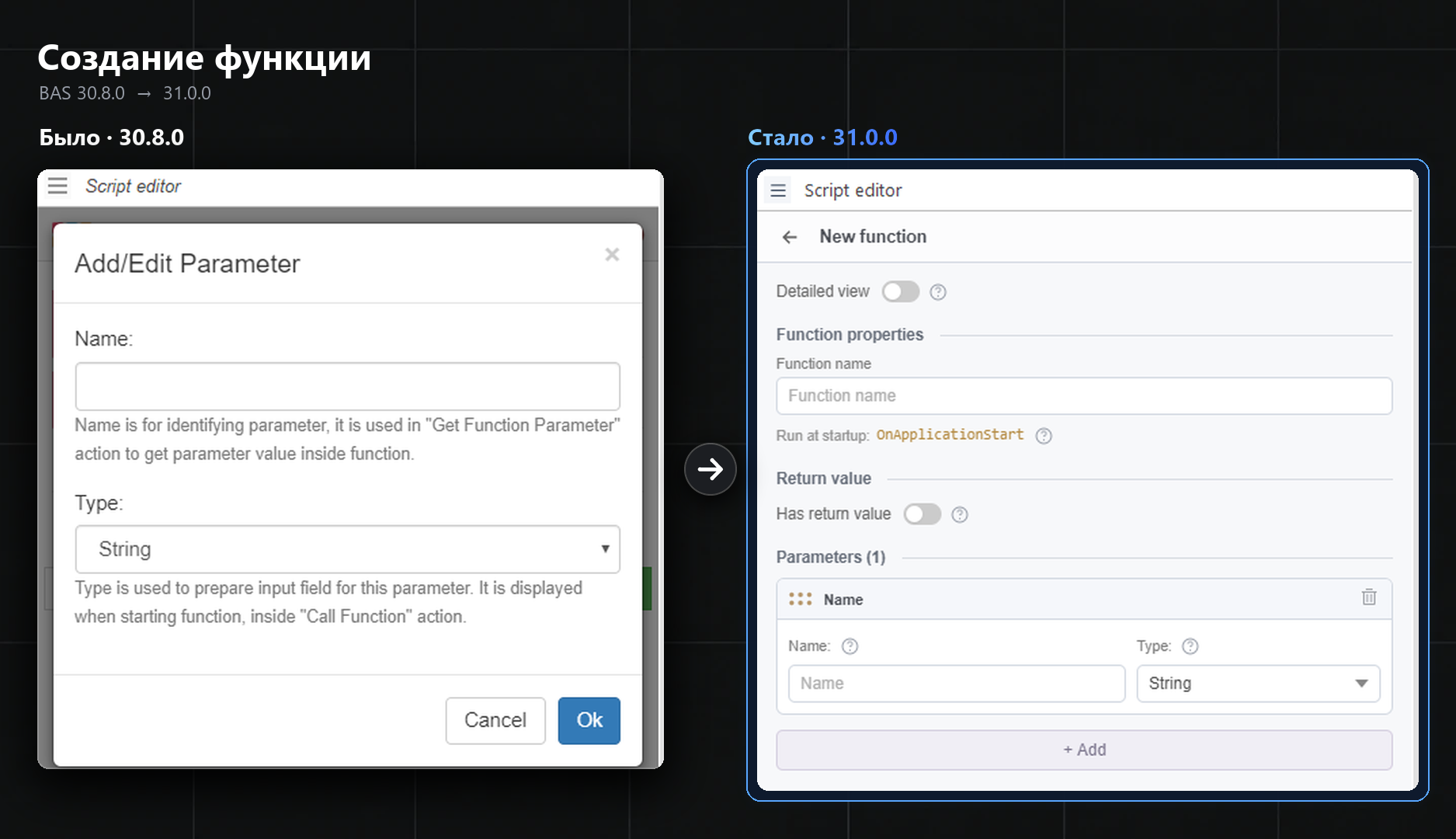Grab the Name parameter drag handle
The image size is (1456, 839).
click(x=801, y=599)
